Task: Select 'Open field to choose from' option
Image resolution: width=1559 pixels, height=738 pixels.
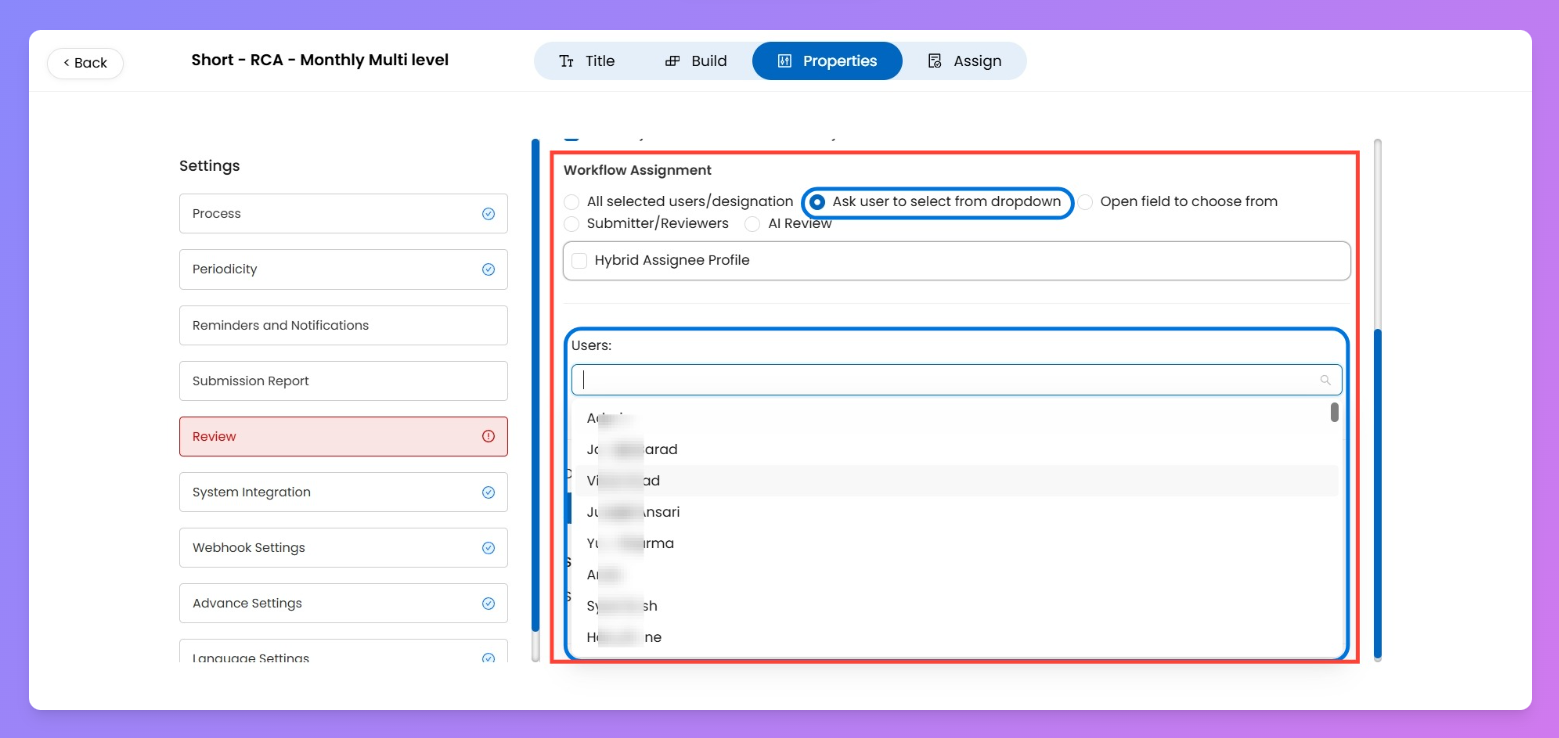Action: (1085, 202)
